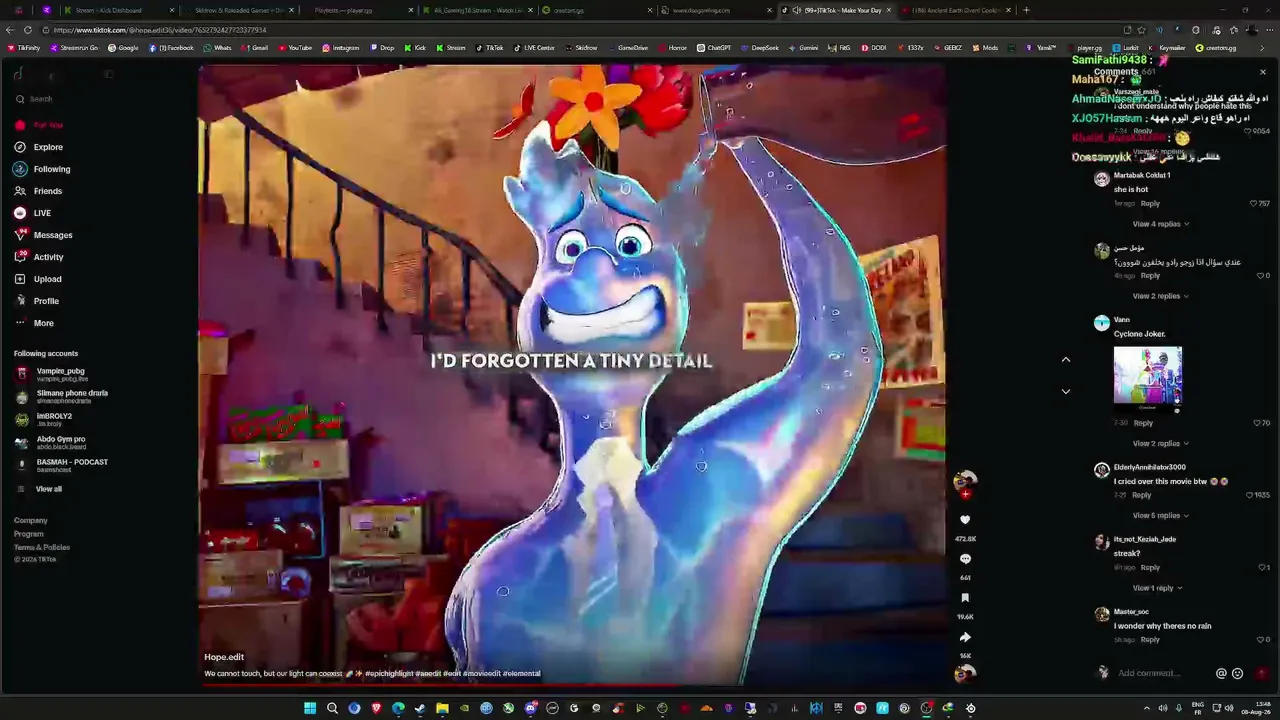Share the video using the arrow icon
The width and height of the screenshot is (1280, 720).
pyautogui.click(x=965, y=637)
